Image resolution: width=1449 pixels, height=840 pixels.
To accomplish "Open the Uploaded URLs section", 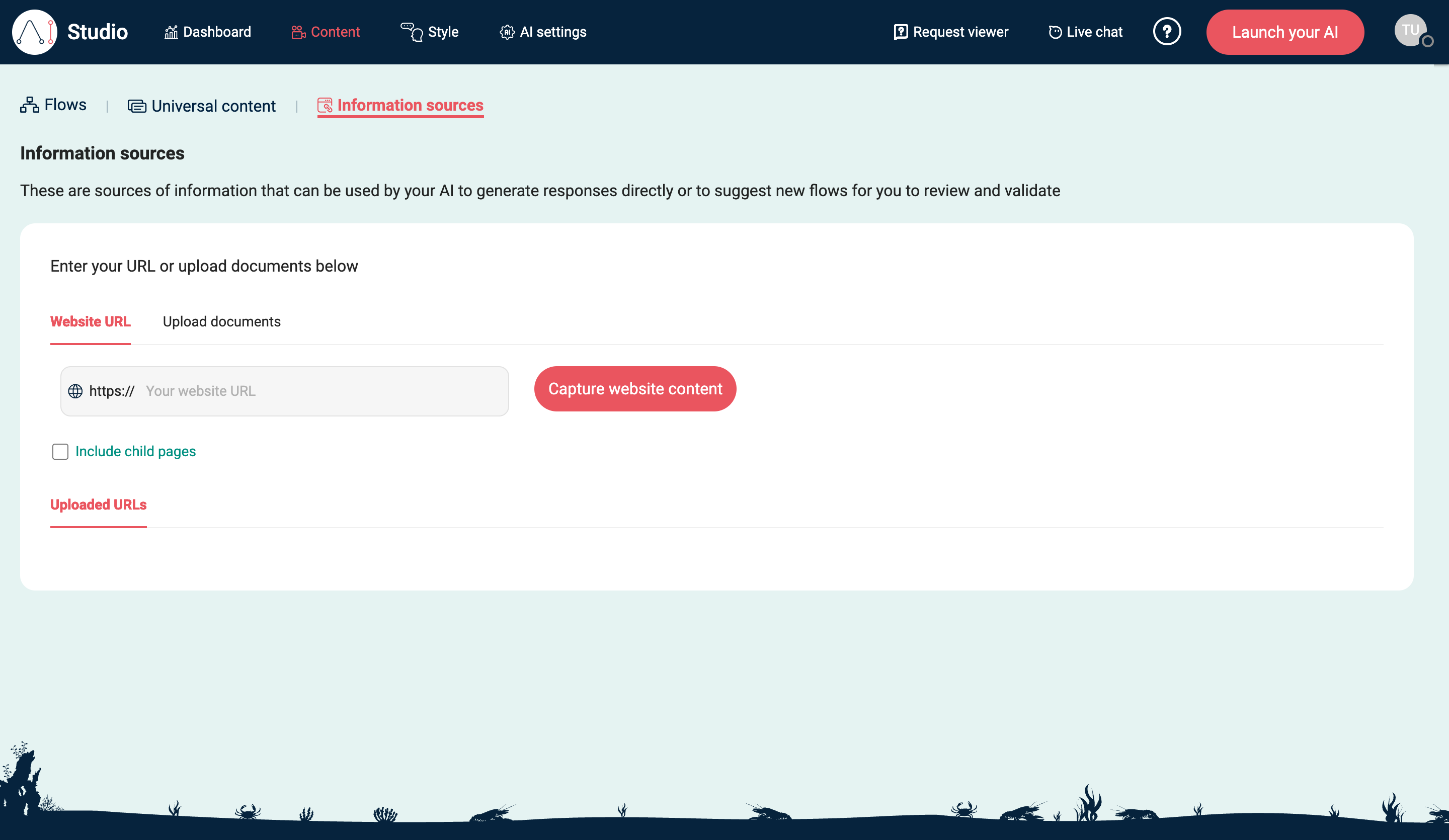I will tap(98, 505).
